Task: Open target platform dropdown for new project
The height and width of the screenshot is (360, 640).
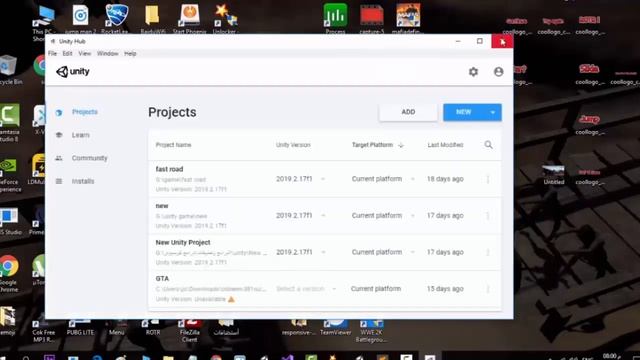Action: 413,216
